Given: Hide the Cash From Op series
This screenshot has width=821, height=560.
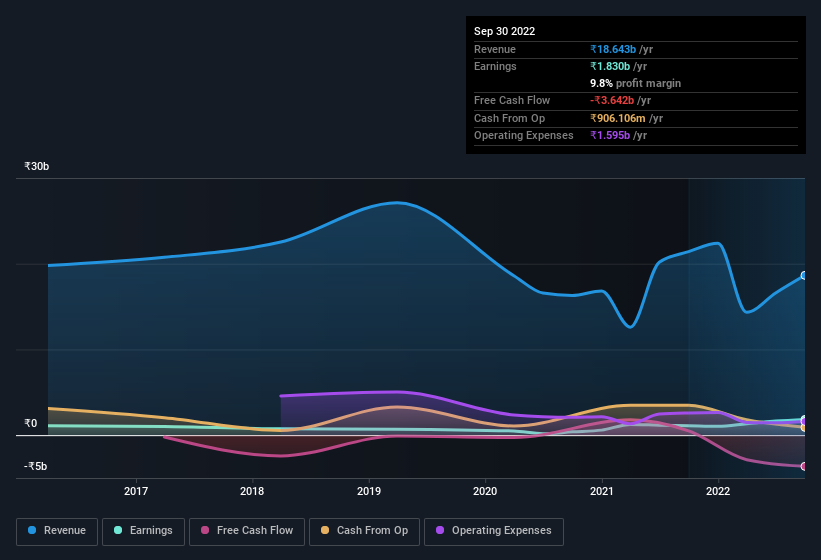Looking at the screenshot, I should [x=364, y=531].
